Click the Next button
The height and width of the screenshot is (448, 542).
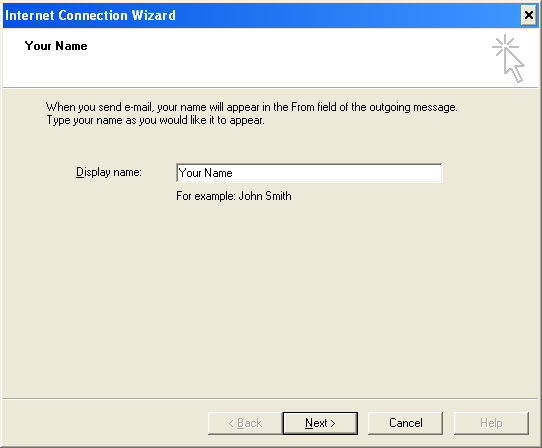click(320, 423)
